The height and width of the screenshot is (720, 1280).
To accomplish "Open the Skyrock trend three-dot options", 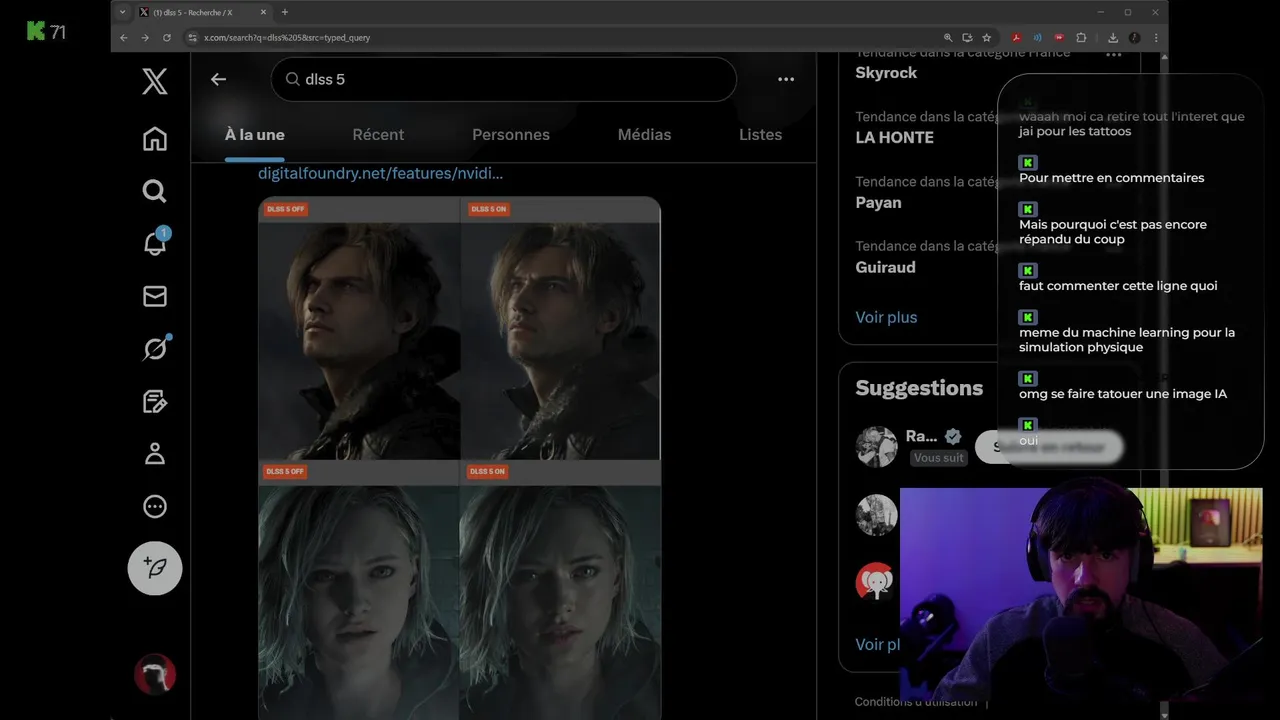I will pos(1113,54).
